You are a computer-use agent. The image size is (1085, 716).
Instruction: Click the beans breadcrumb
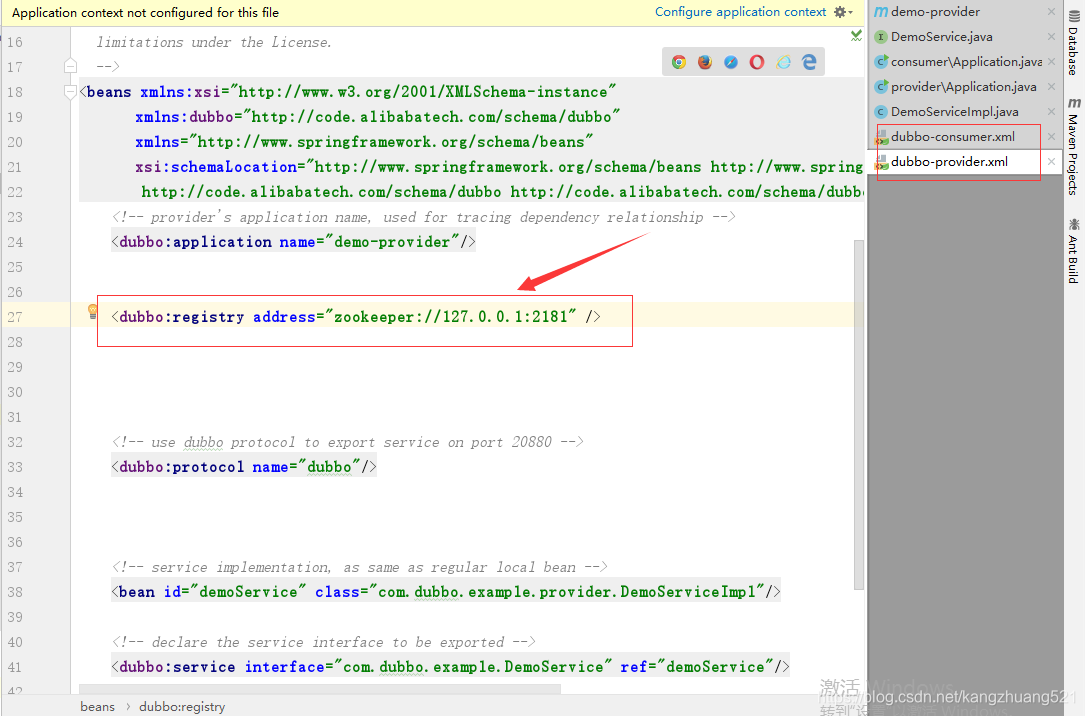(x=97, y=706)
